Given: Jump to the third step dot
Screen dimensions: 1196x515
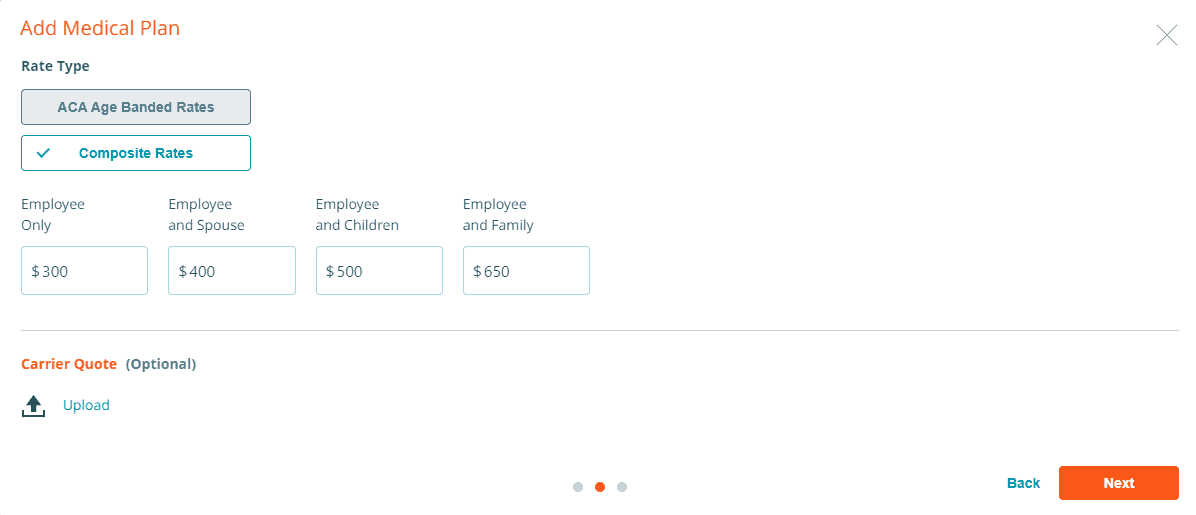Looking at the screenshot, I should point(622,487).
